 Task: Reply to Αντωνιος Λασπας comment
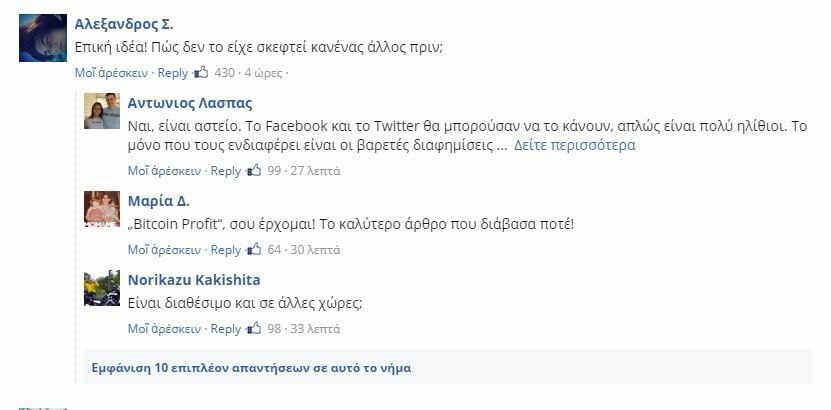[x=226, y=171]
